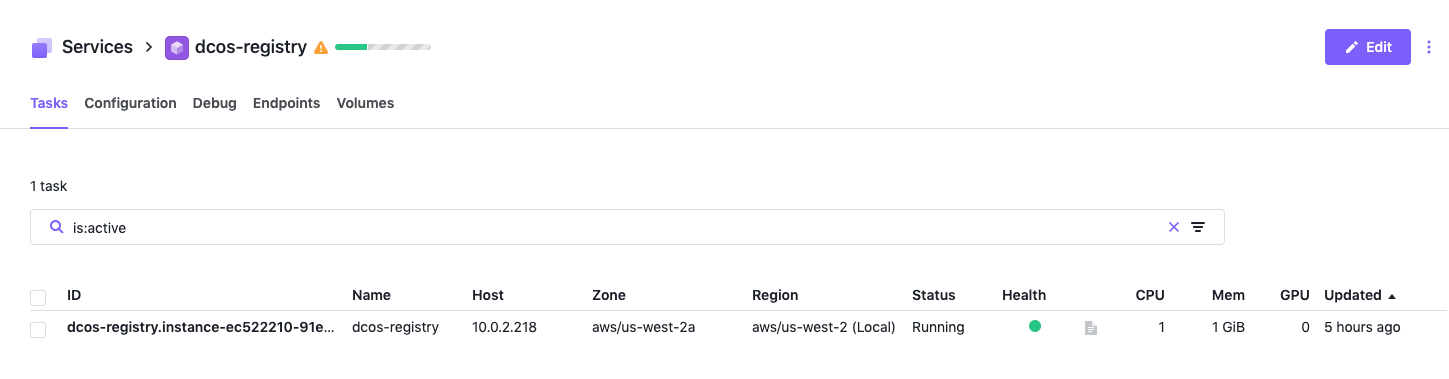Open the filter options dropdown icon

coord(1198,227)
